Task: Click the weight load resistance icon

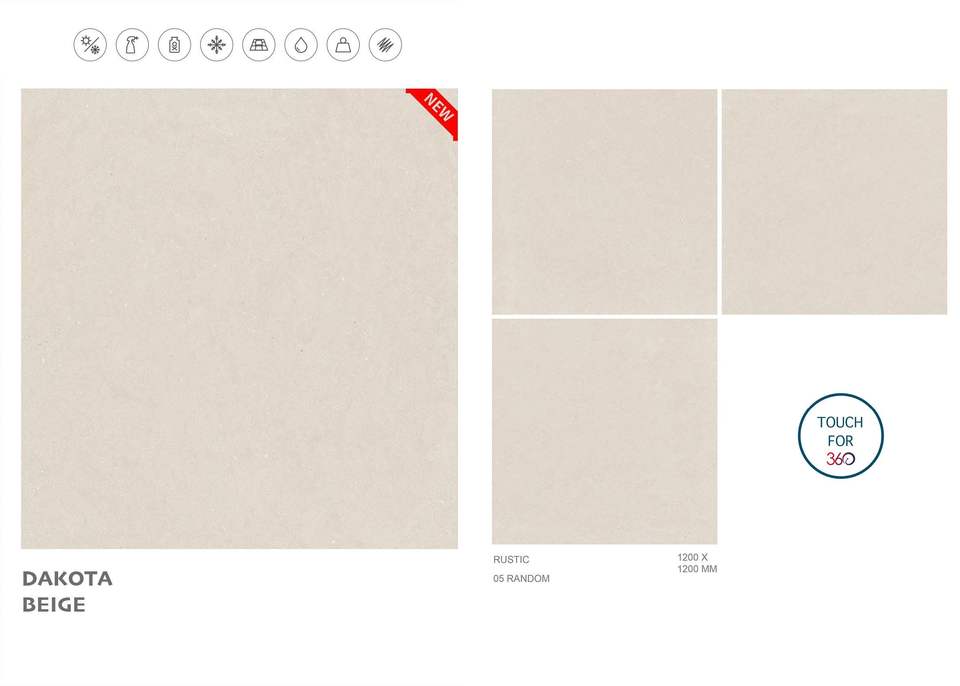Action: pos(343,45)
